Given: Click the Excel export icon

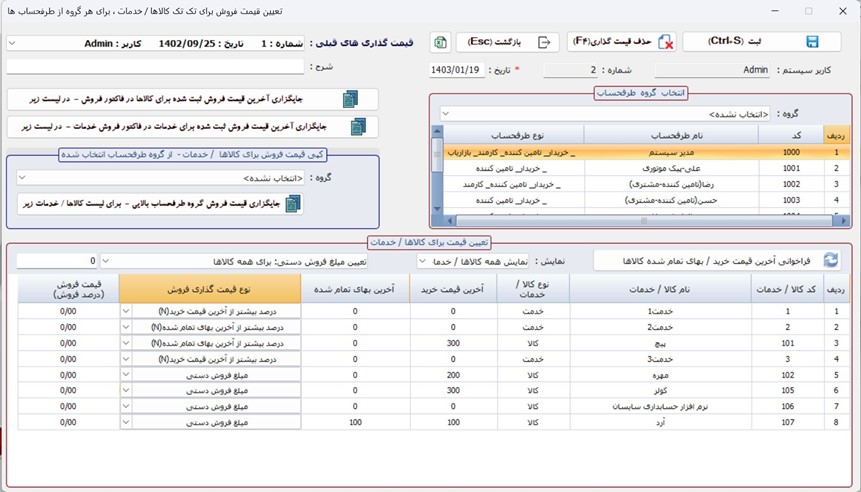Looking at the screenshot, I should coord(440,42).
